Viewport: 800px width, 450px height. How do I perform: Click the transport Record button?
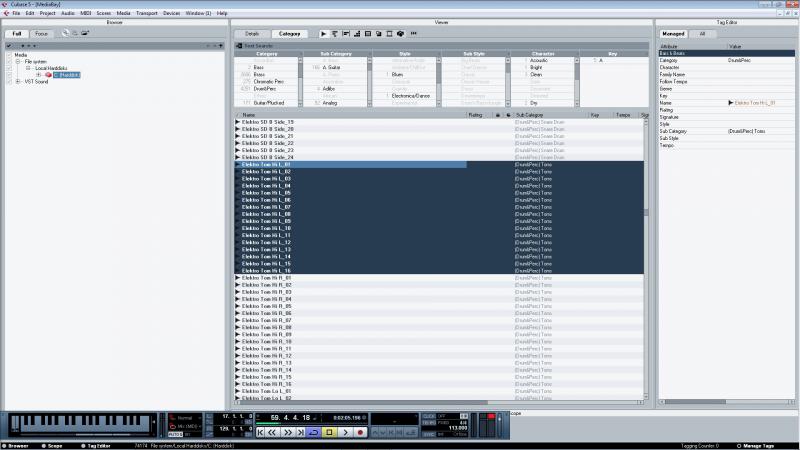point(360,432)
